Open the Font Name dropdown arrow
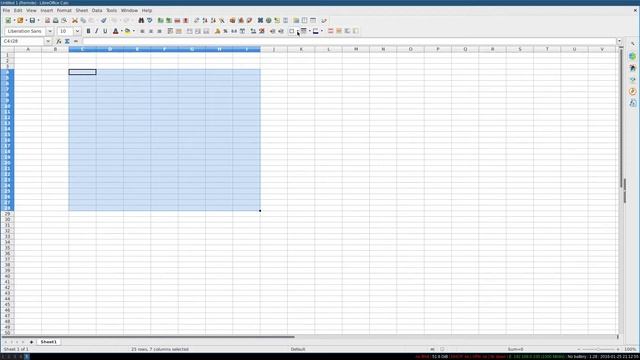This screenshot has height=360, width=640. [50, 31]
